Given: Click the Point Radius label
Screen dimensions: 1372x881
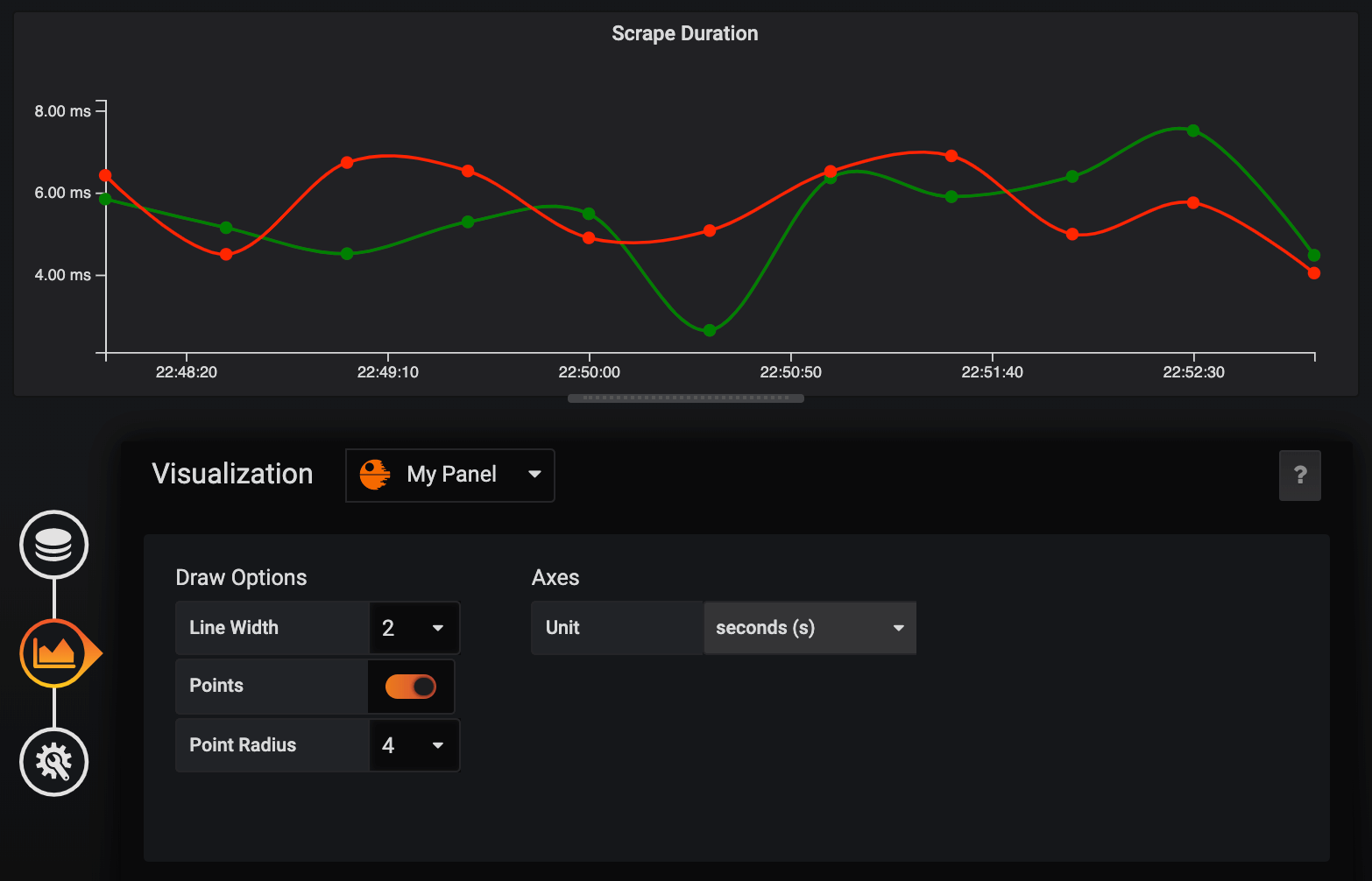Looking at the screenshot, I should pyautogui.click(x=243, y=745).
